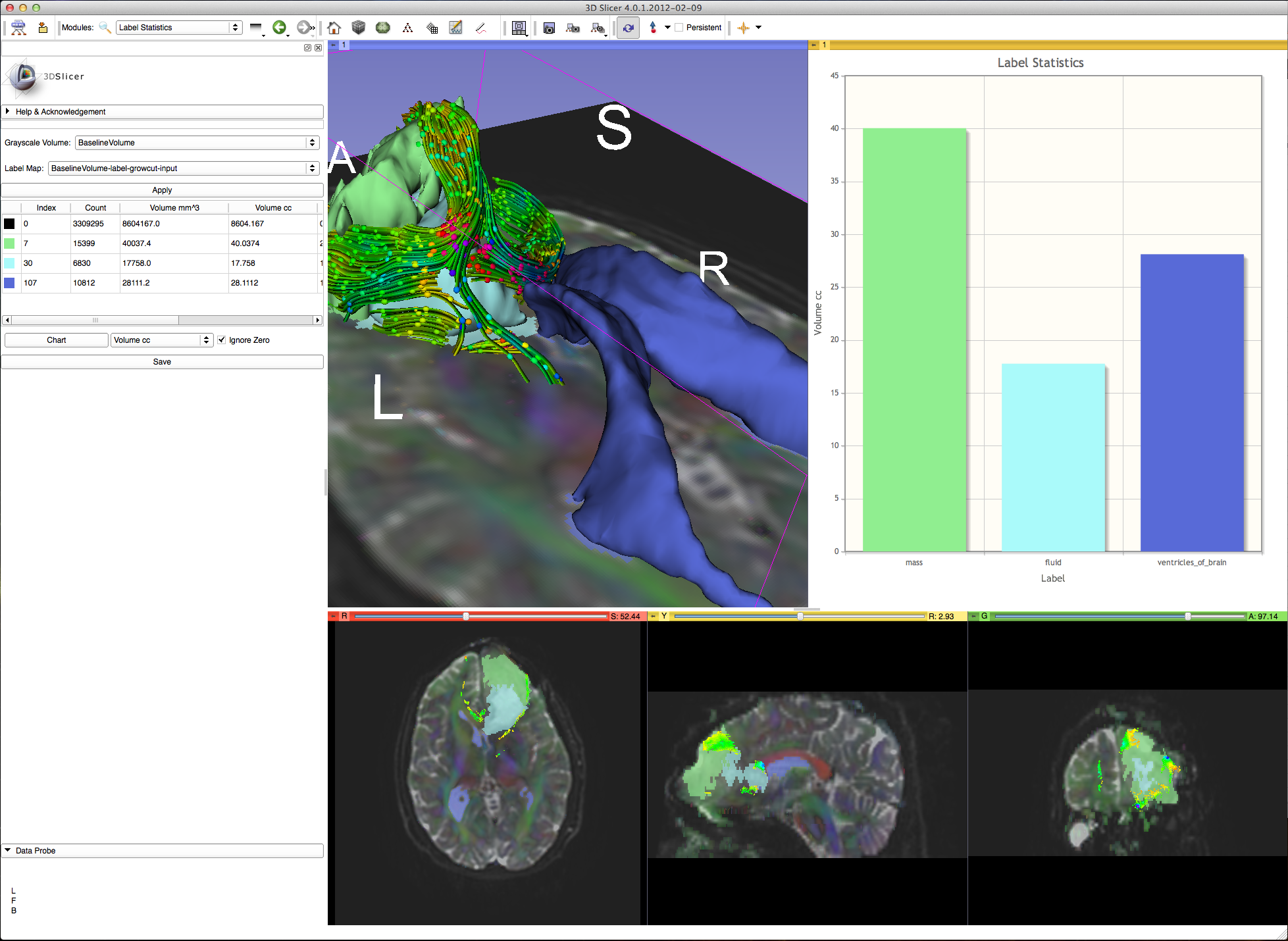This screenshot has width=1288, height=941.
Task: Uncheck the Ignore Zero checkbox
Action: (222, 340)
